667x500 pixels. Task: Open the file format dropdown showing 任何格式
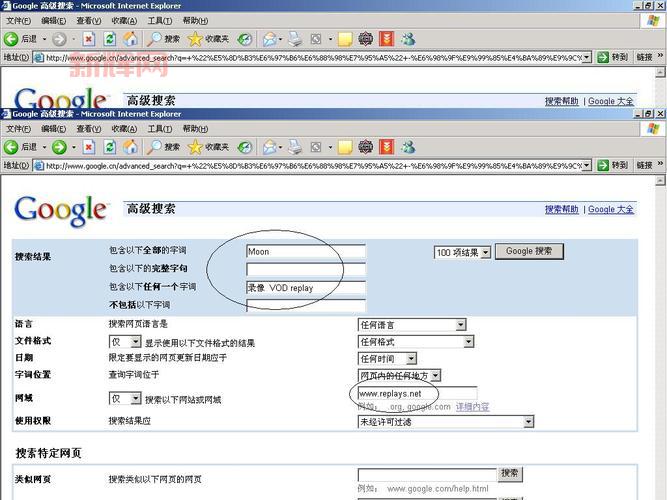[461, 341]
